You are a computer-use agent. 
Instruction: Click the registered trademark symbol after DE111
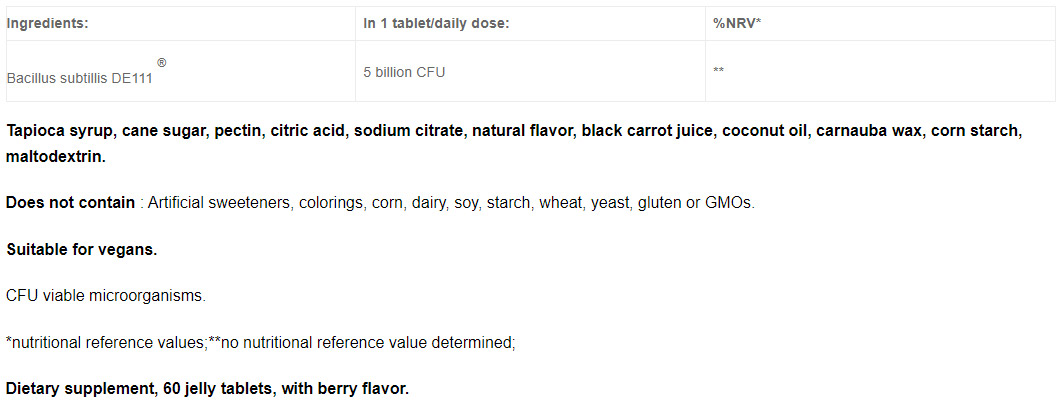(x=162, y=63)
